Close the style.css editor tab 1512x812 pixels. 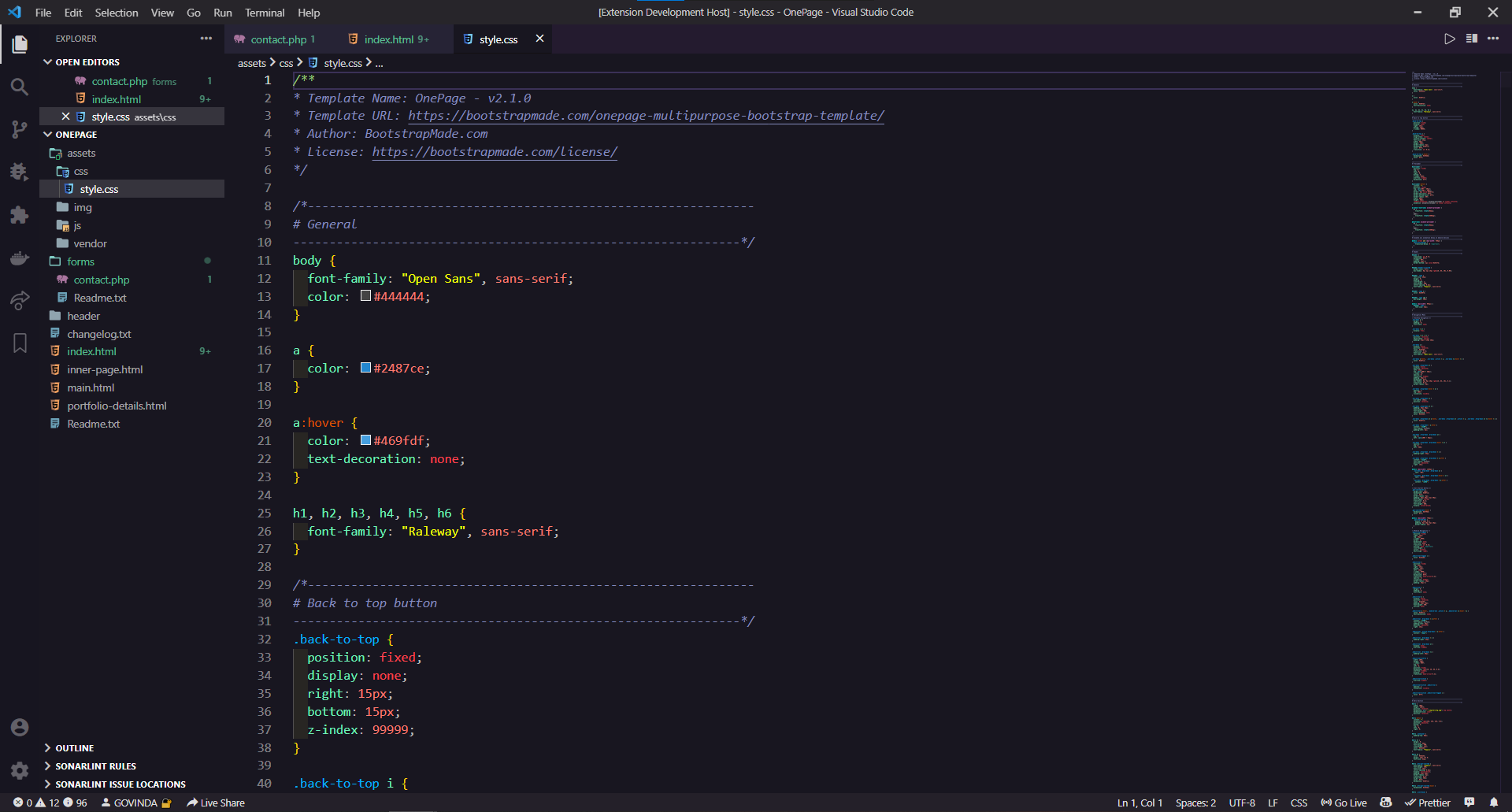coord(539,39)
